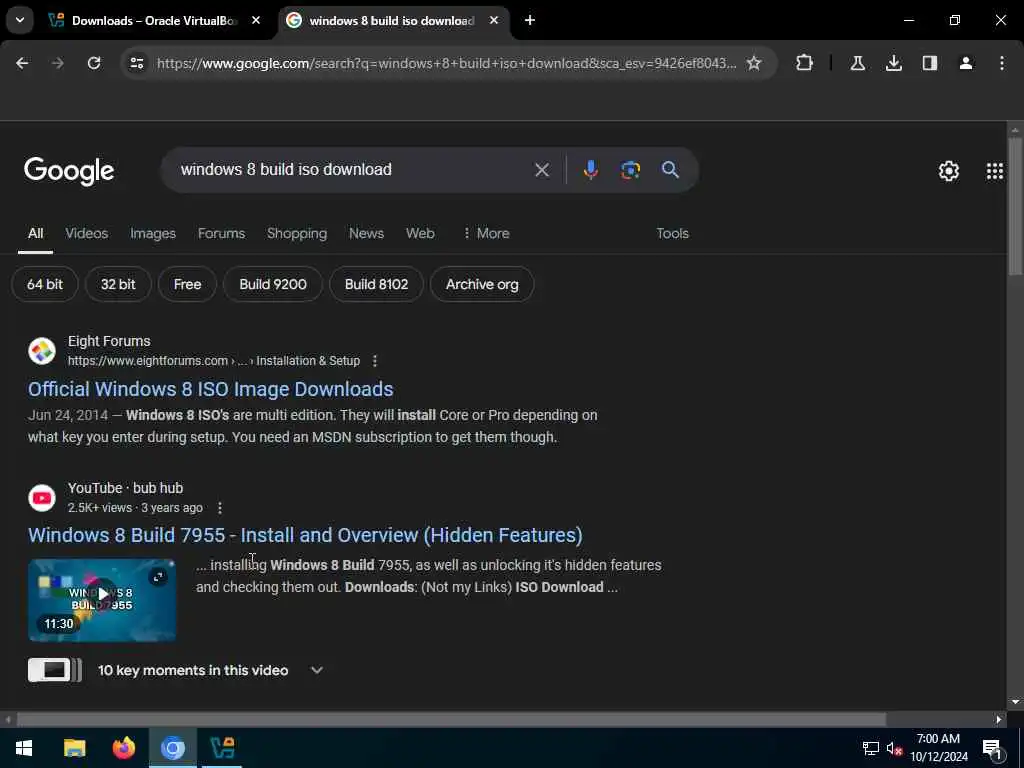Viewport: 1024px width, 768px height.
Task: Go back to the previous page
Action: [22, 63]
